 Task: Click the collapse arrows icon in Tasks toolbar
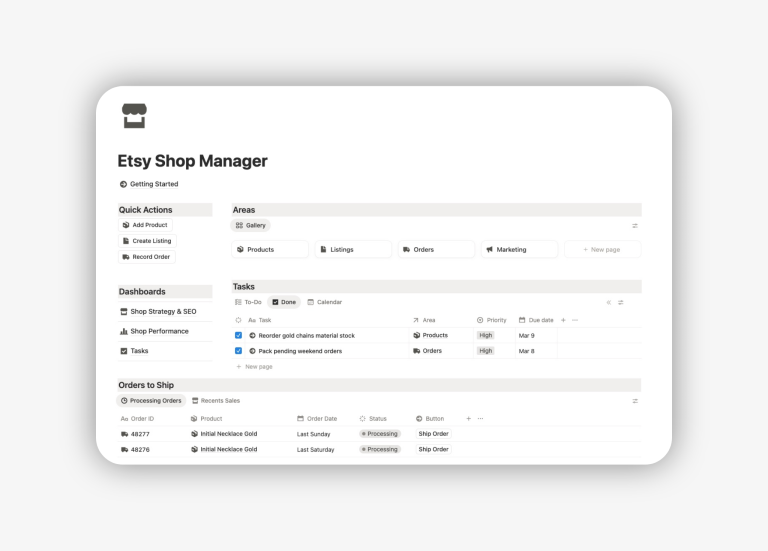click(x=608, y=303)
